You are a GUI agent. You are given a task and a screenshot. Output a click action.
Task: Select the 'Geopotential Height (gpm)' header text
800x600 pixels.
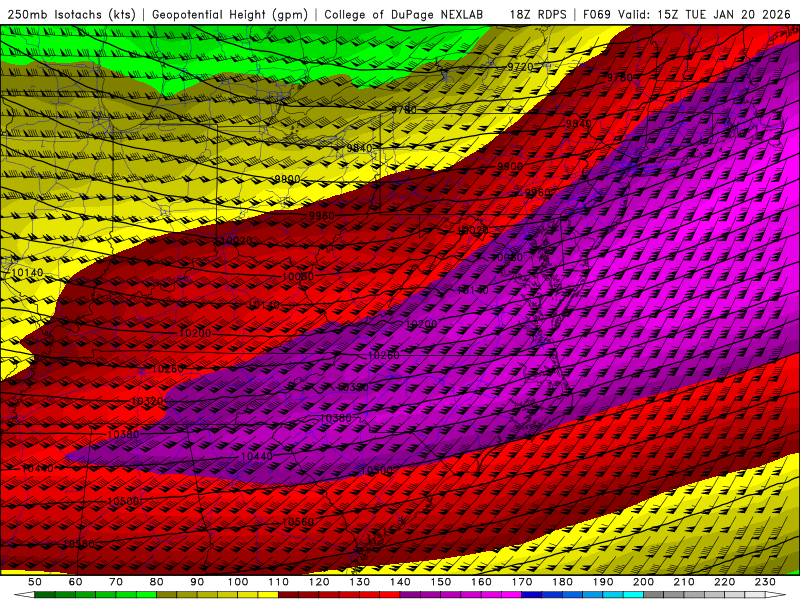point(230,15)
